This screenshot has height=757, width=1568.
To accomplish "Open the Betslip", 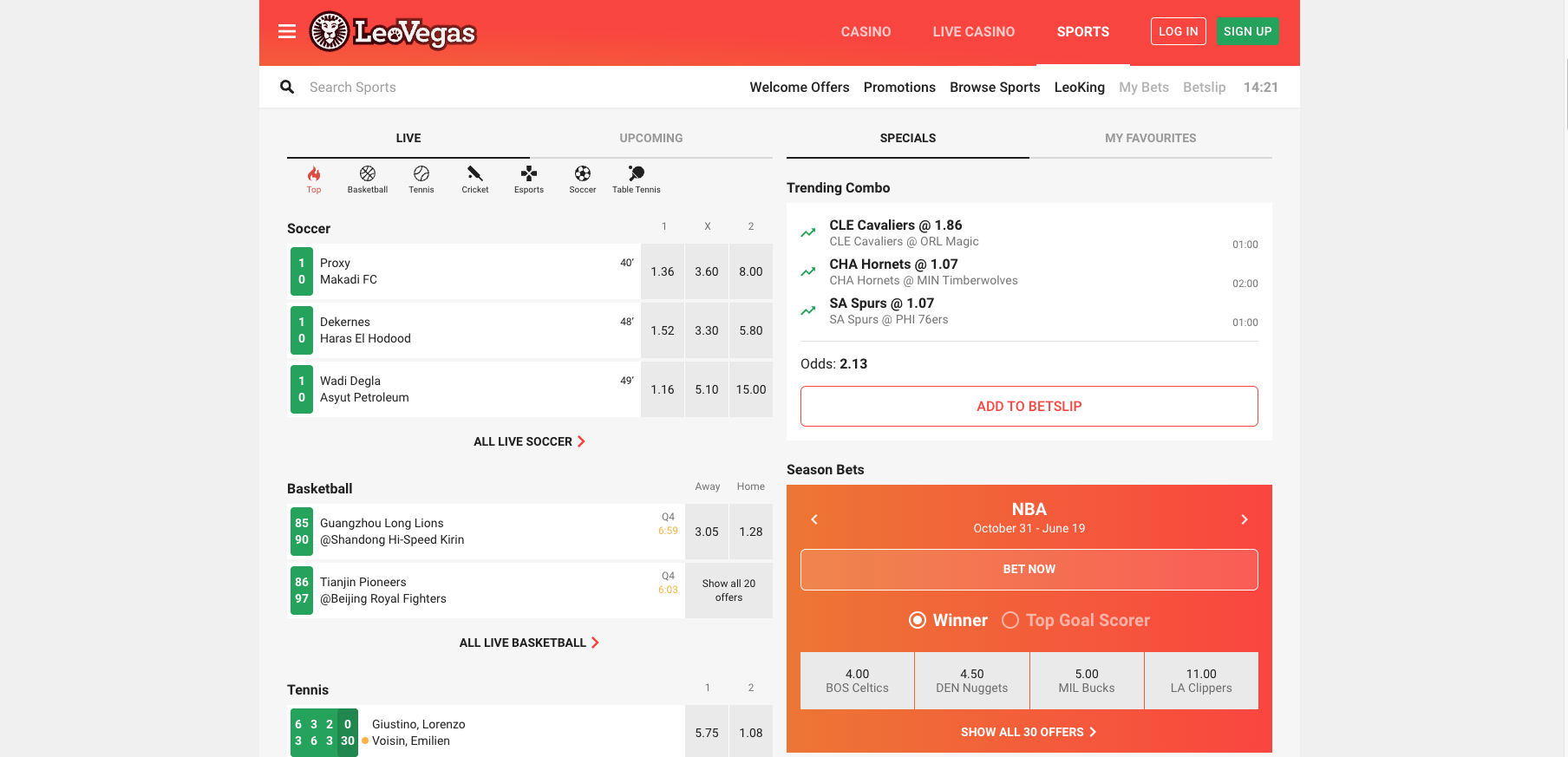I will pos(1205,87).
